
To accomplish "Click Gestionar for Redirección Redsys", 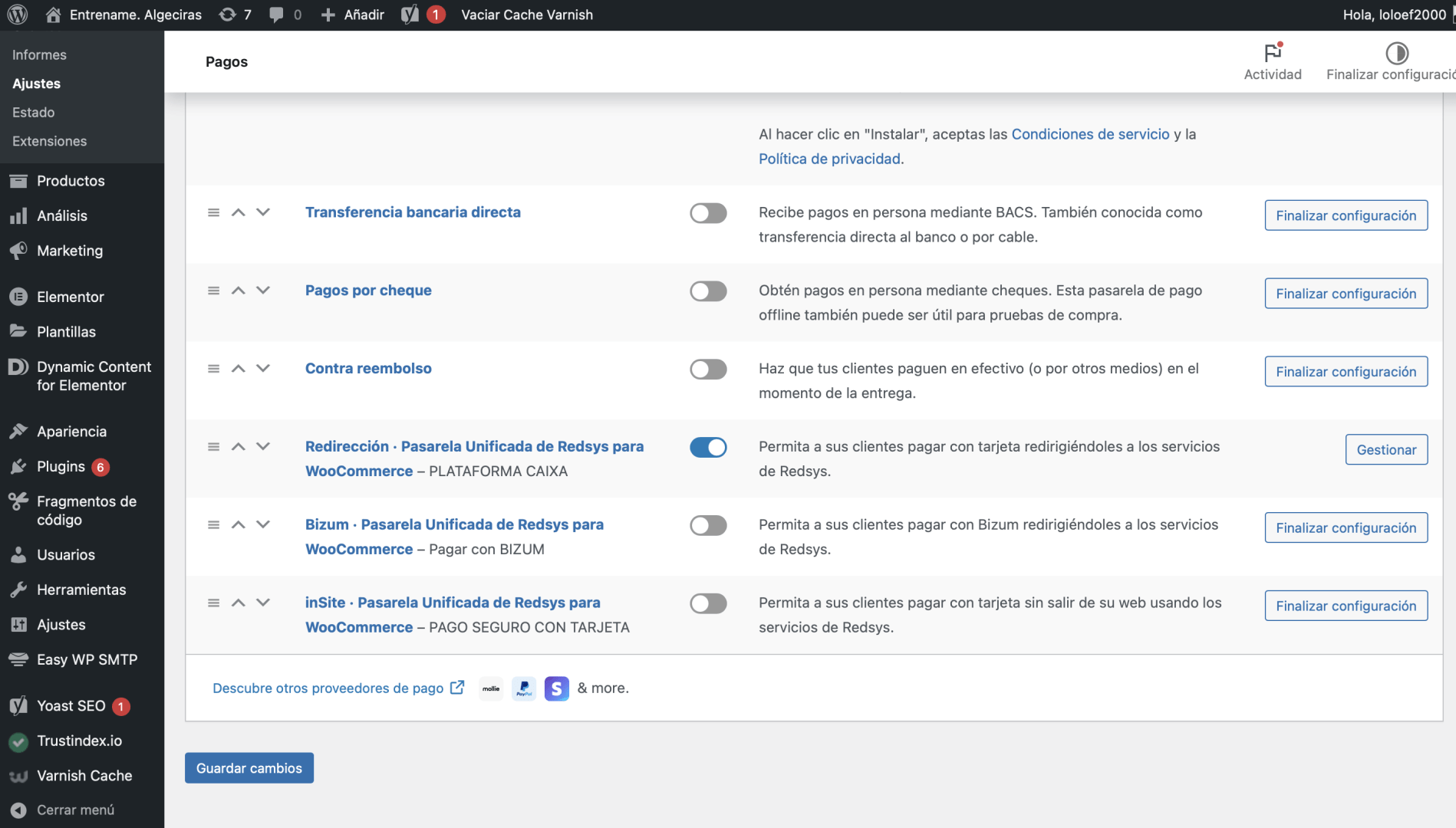I will pos(1386,450).
